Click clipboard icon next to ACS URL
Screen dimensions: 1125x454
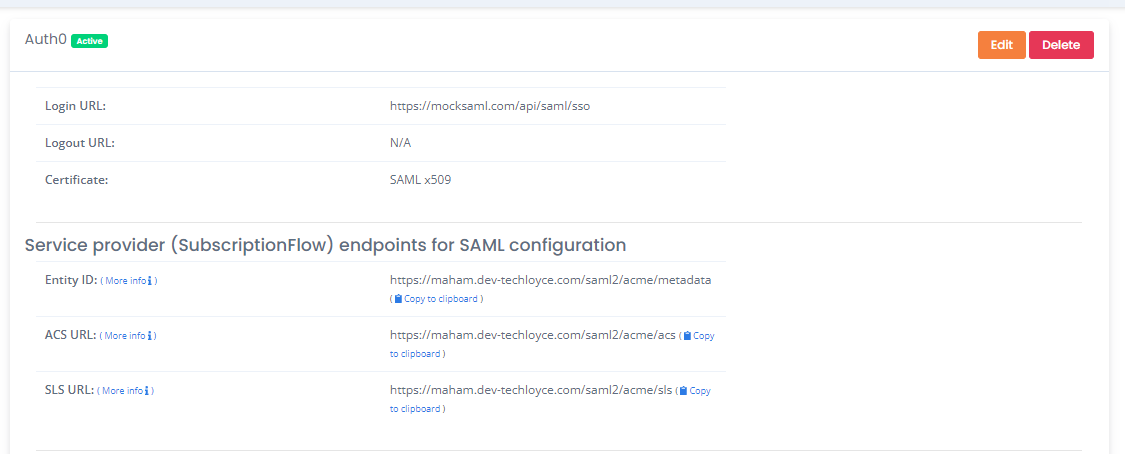[687, 336]
